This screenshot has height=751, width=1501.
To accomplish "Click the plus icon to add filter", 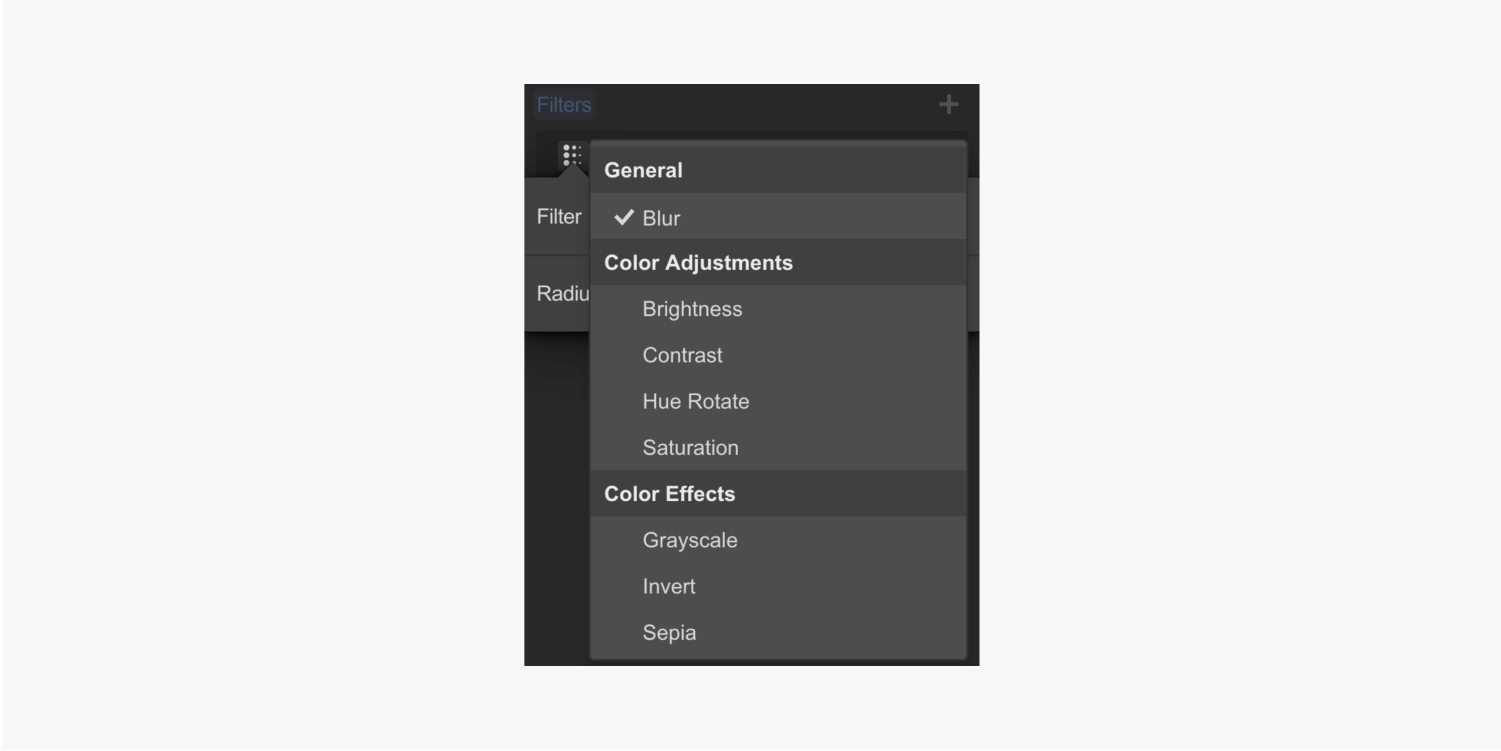I will pos(948,105).
